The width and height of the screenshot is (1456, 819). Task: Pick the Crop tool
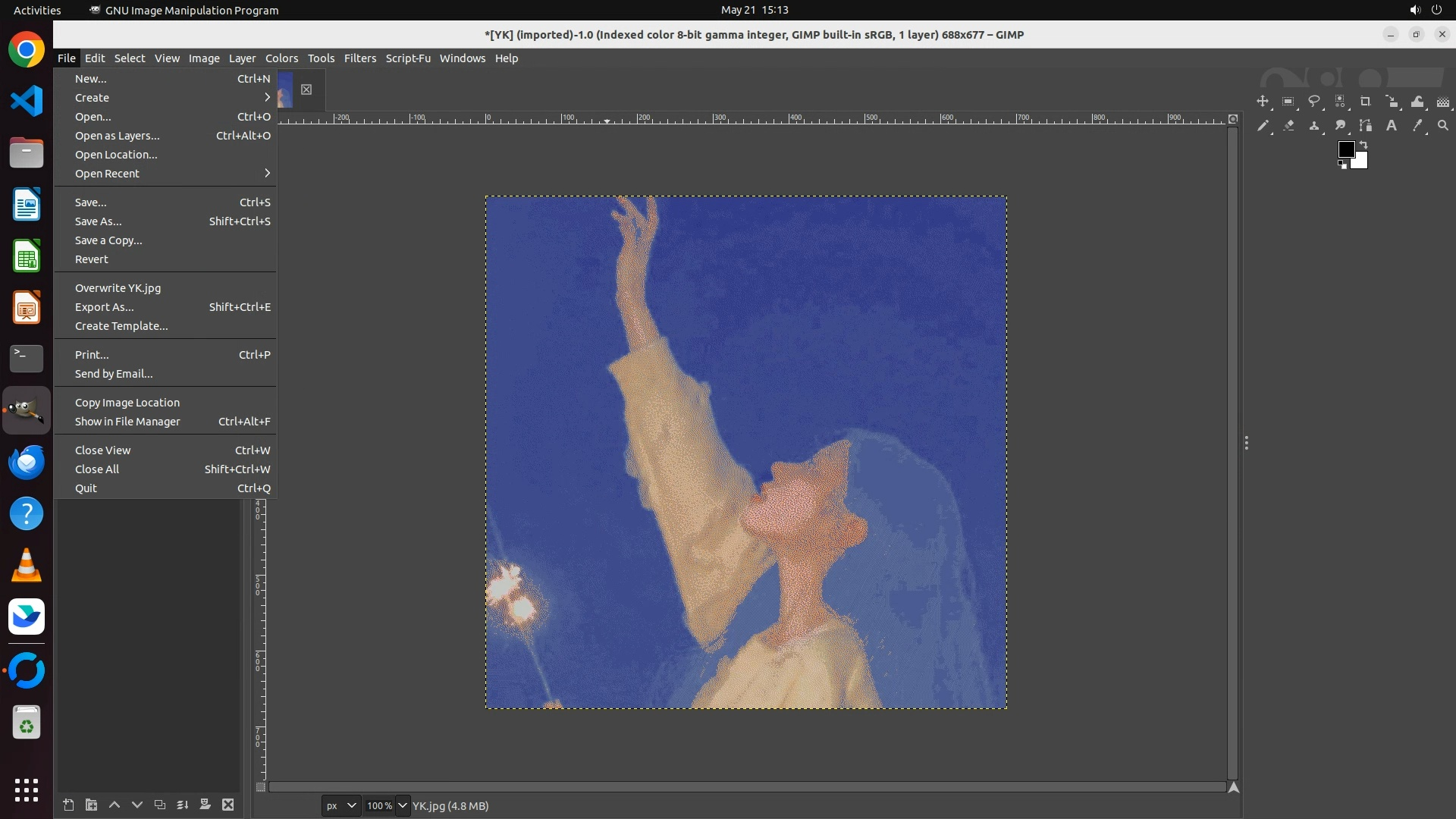(1366, 102)
